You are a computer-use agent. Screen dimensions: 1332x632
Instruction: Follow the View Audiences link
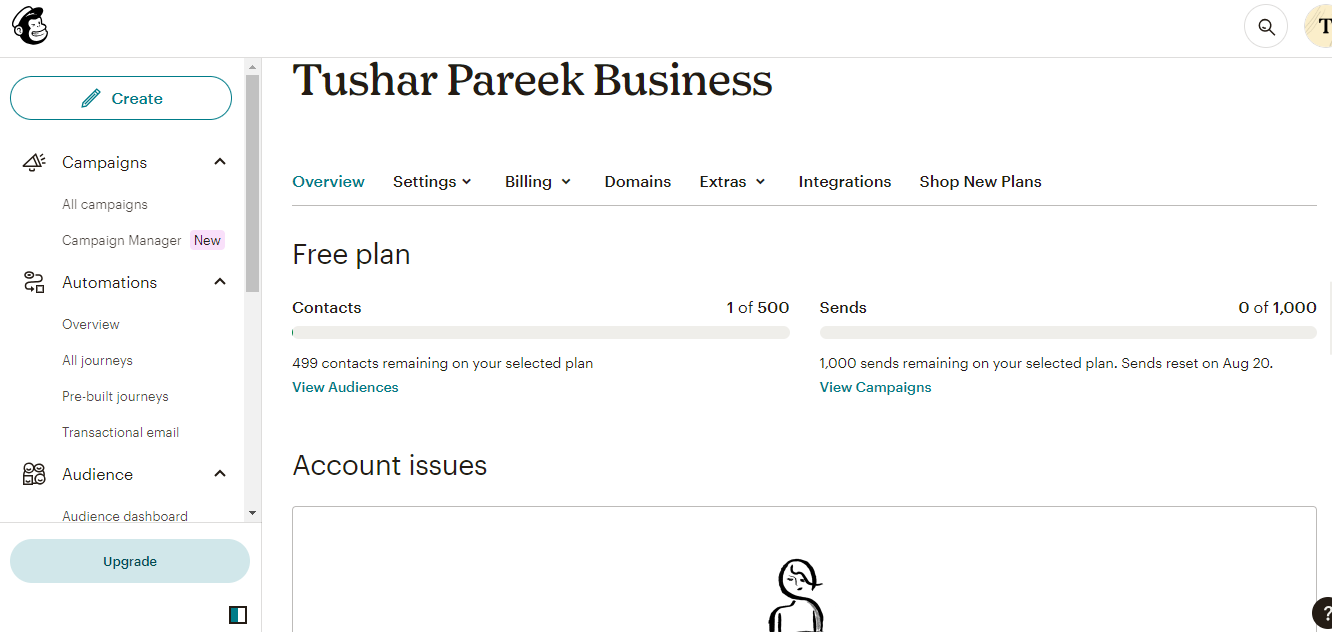[345, 387]
